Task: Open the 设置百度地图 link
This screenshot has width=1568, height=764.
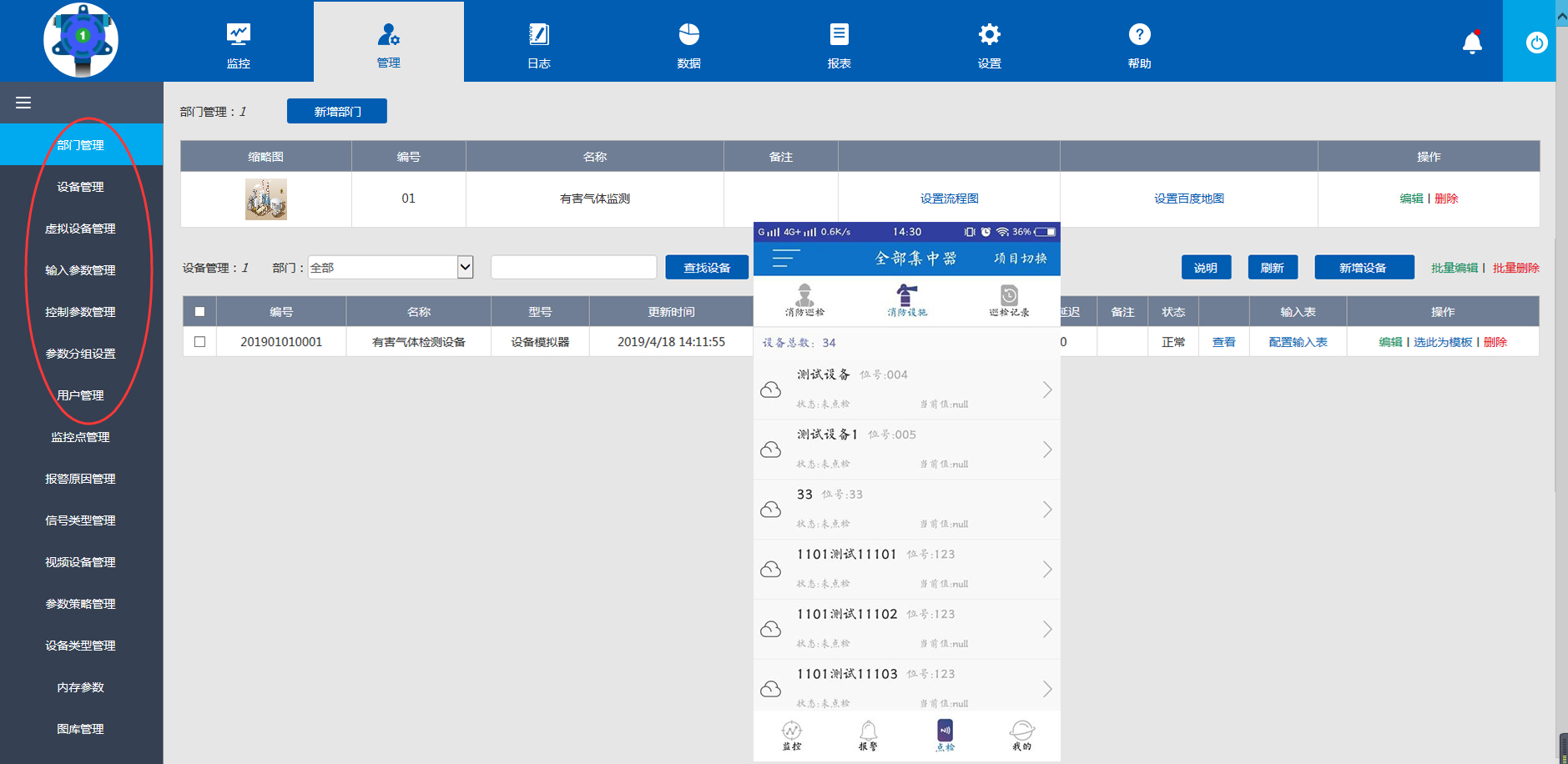Action: (1188, 199)
